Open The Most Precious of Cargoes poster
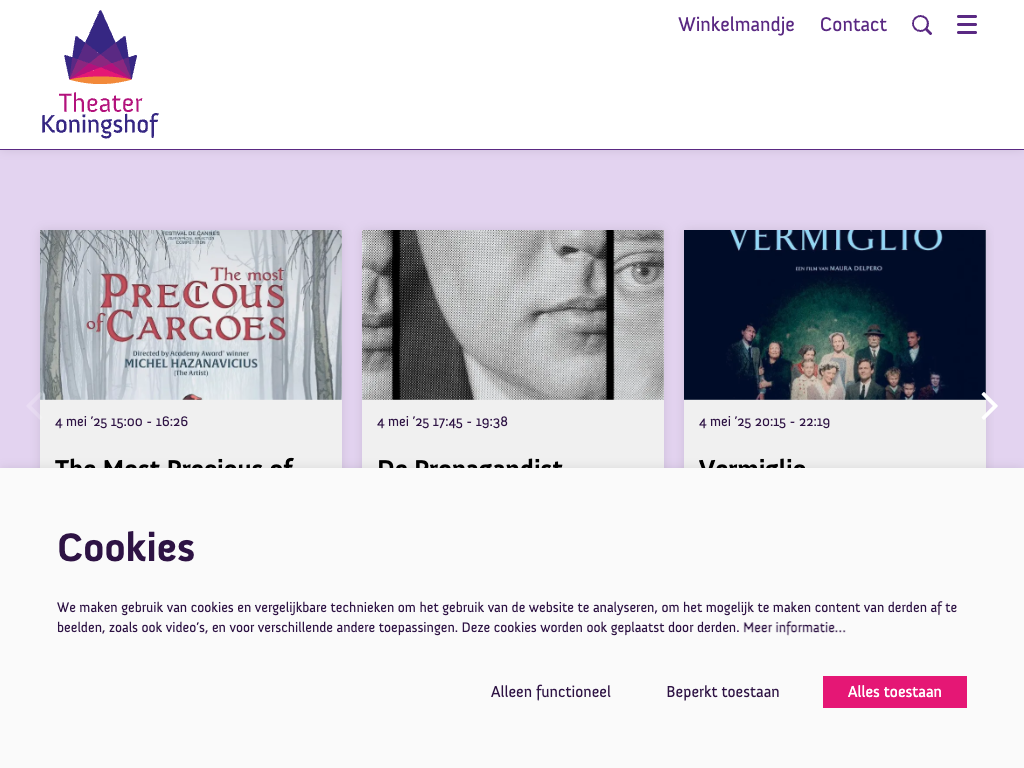 pos(191,315)
